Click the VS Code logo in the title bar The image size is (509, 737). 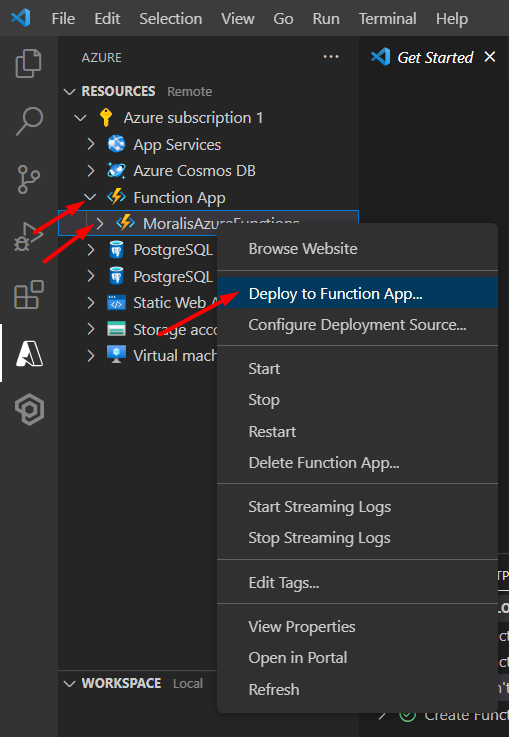click(x=21, y=18)
